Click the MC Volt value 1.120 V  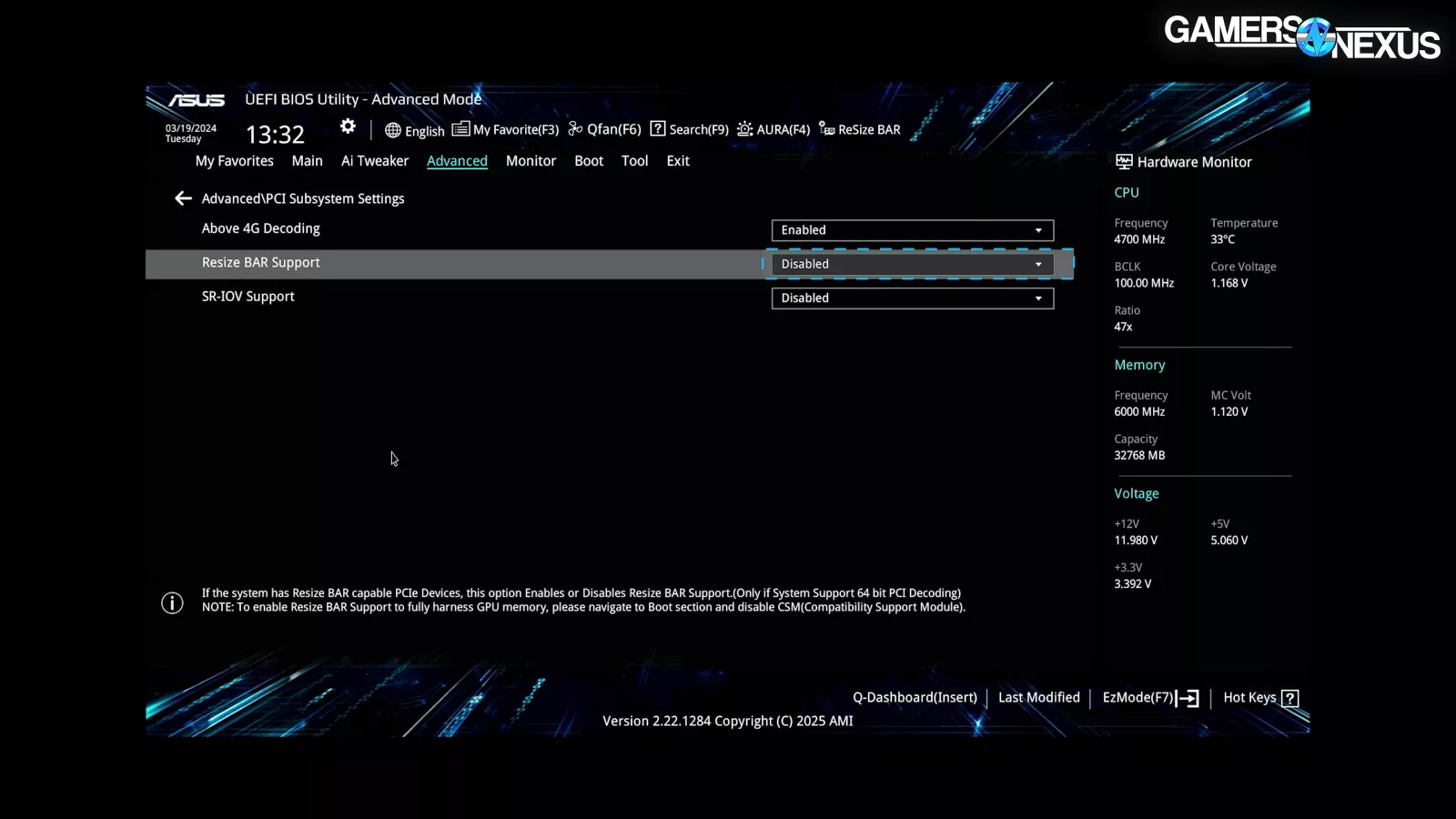pyautogui.click(x=1228, y=411)
